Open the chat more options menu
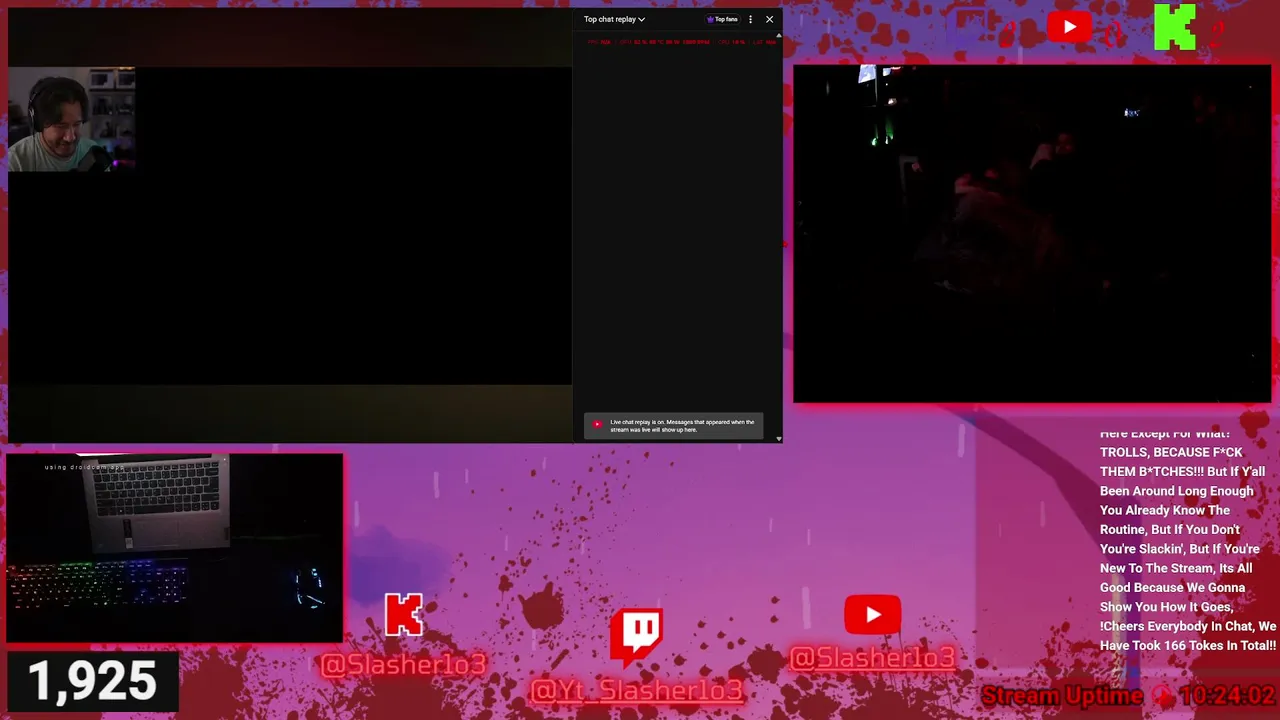Image resolution: width=1280 pixels, height=720 pixels. coord(750,19)
